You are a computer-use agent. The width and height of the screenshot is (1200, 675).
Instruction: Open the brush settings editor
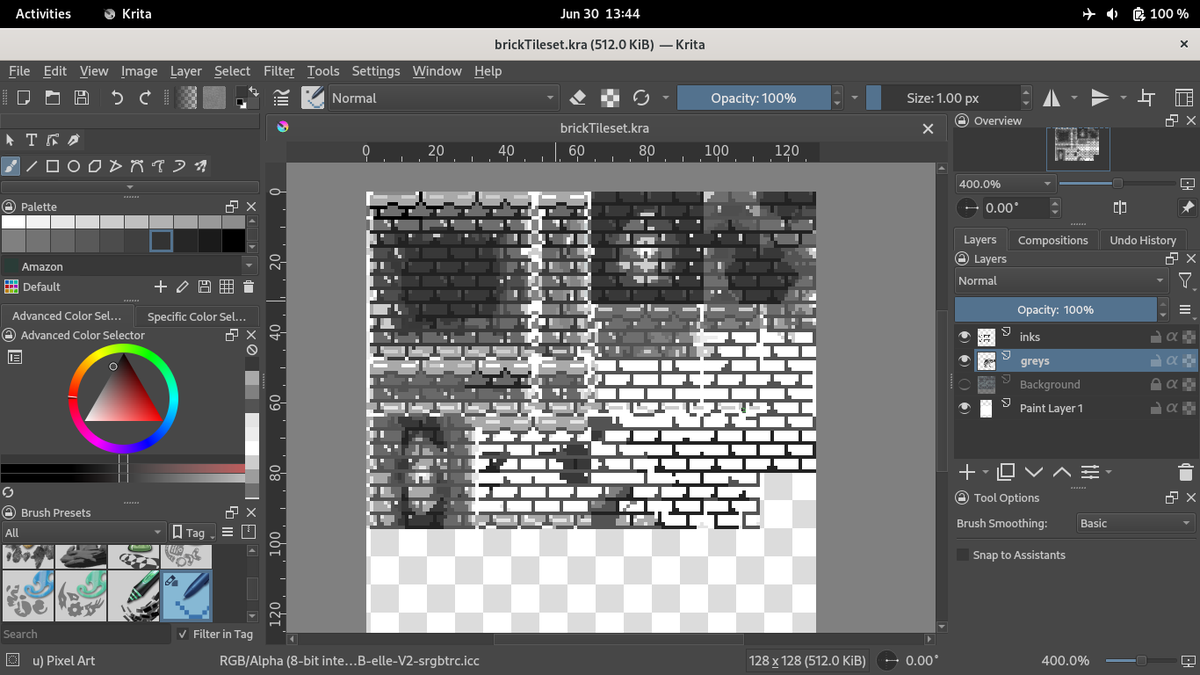(x=282, y=98)
